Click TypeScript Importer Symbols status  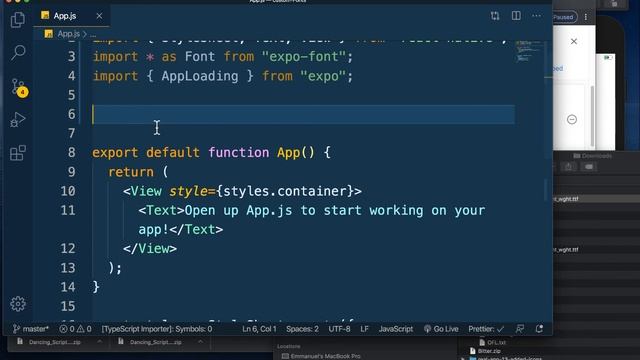(157, 329)
